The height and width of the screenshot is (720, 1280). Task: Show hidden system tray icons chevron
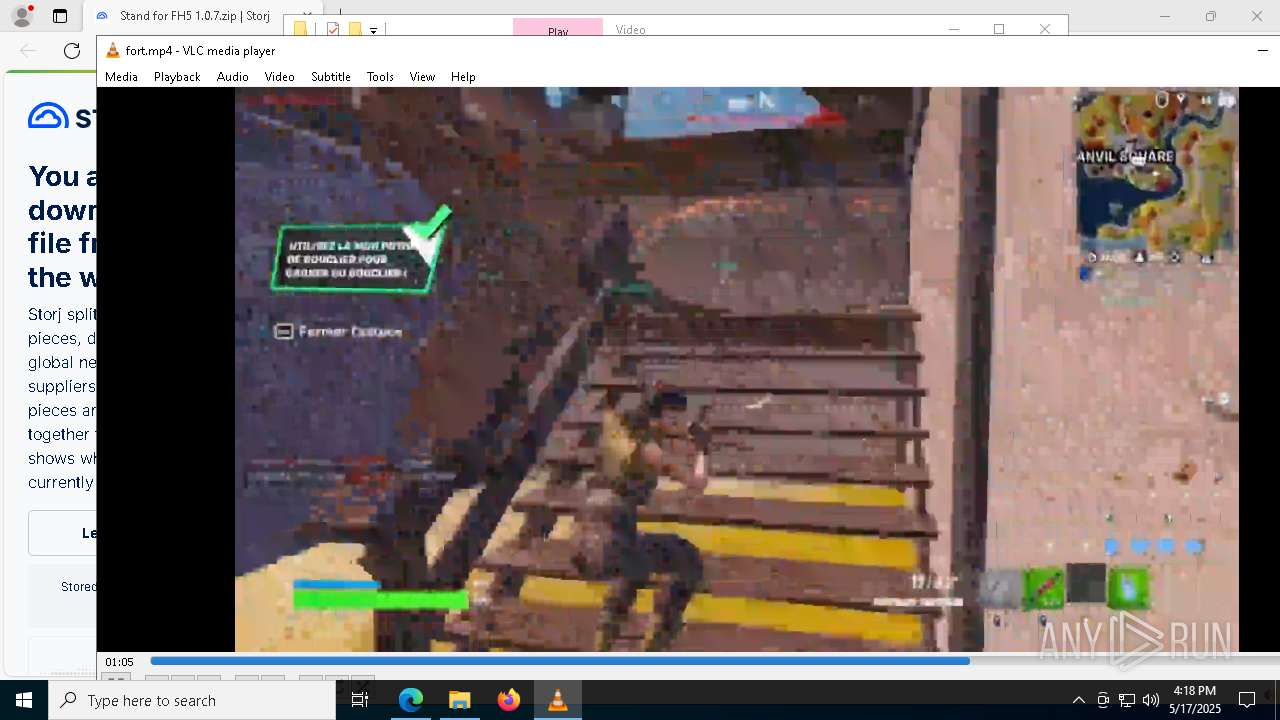(x=1078, y=700)
